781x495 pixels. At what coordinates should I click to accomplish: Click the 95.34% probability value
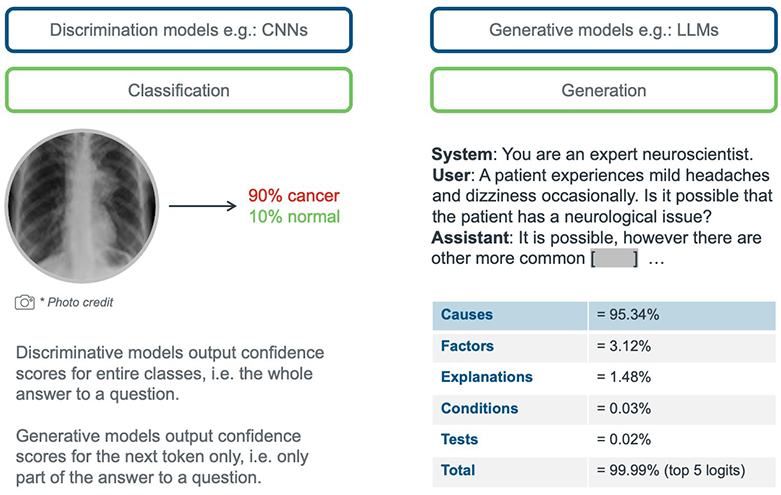tap(628, 315)
